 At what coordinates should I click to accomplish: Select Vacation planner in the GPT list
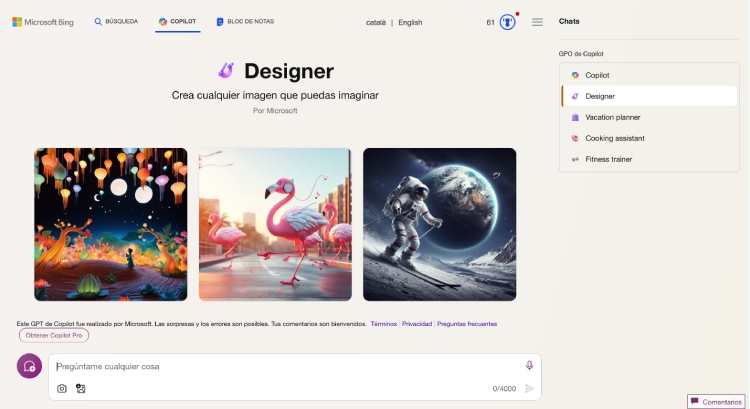[649, 117]
